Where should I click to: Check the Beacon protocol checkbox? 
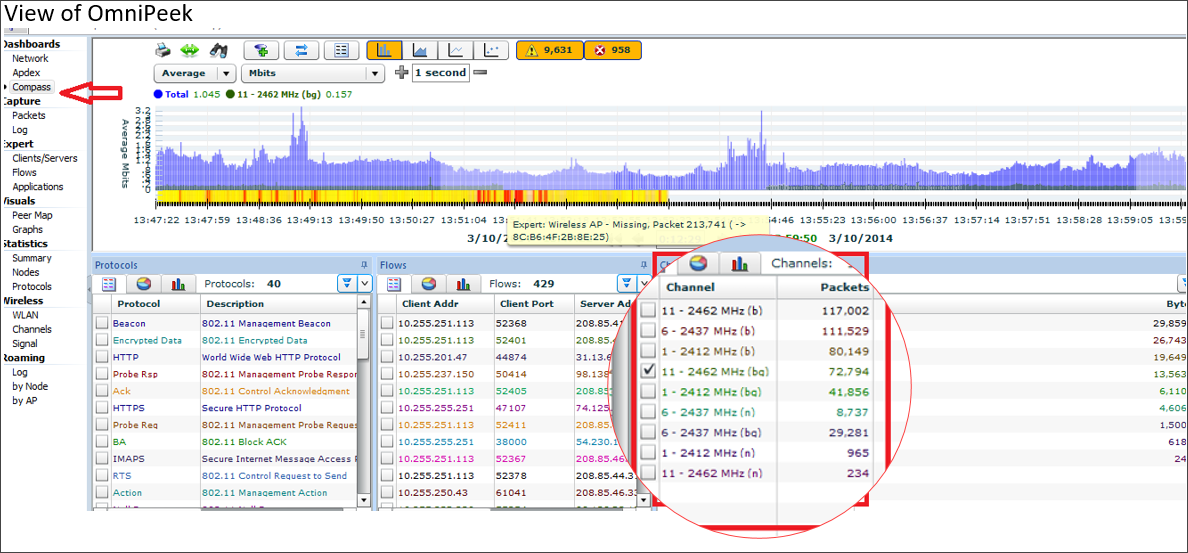click(102, 323)
